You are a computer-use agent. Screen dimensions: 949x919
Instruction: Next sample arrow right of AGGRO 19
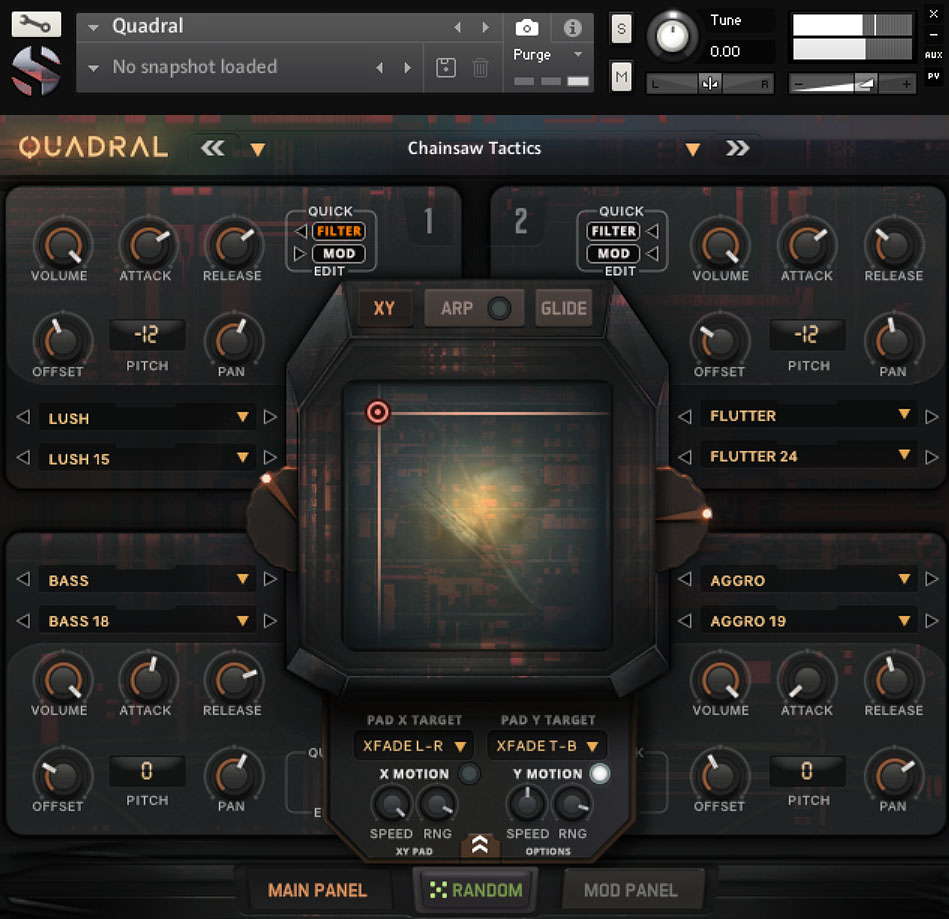point(932,621)
